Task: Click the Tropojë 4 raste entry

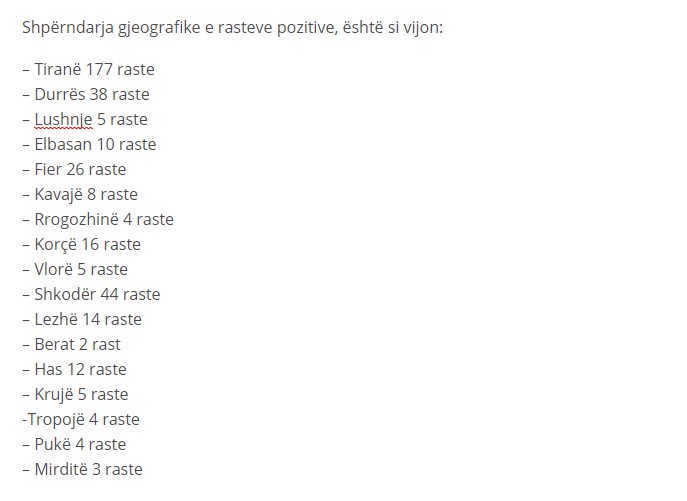Action: coord(81,419)
